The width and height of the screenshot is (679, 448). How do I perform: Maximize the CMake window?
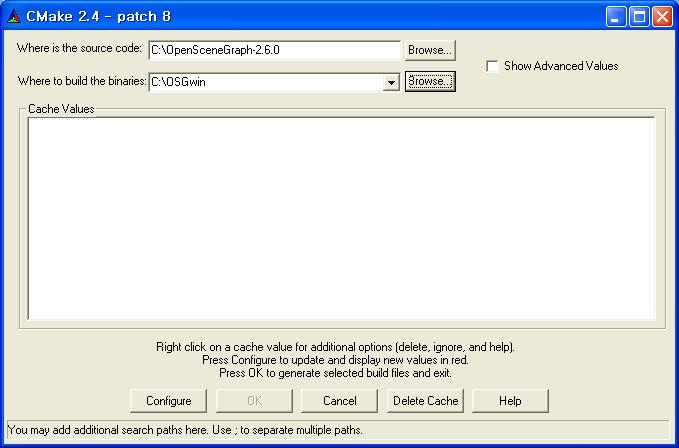[639, 17]
